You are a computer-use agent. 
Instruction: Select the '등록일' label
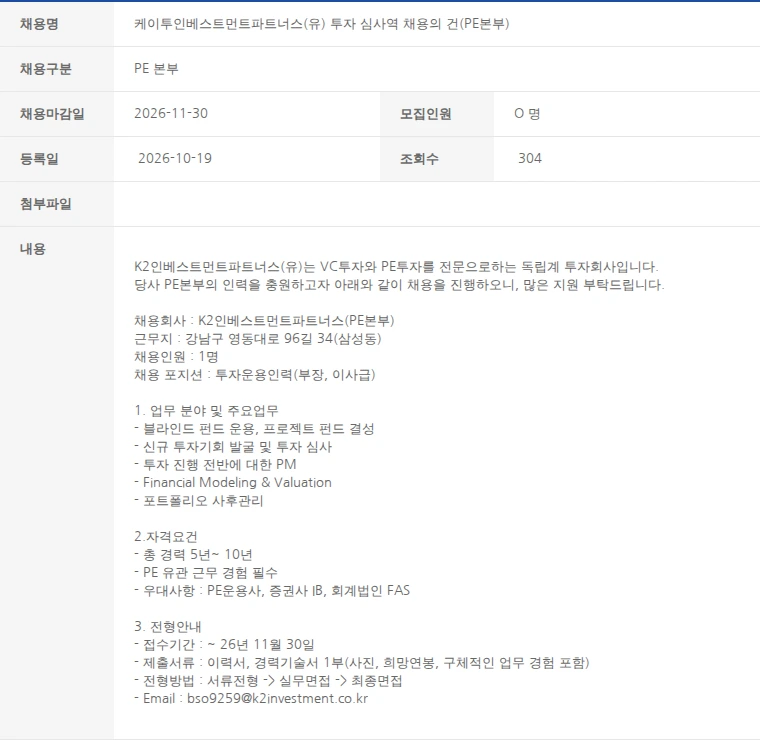tap(39, 159)
